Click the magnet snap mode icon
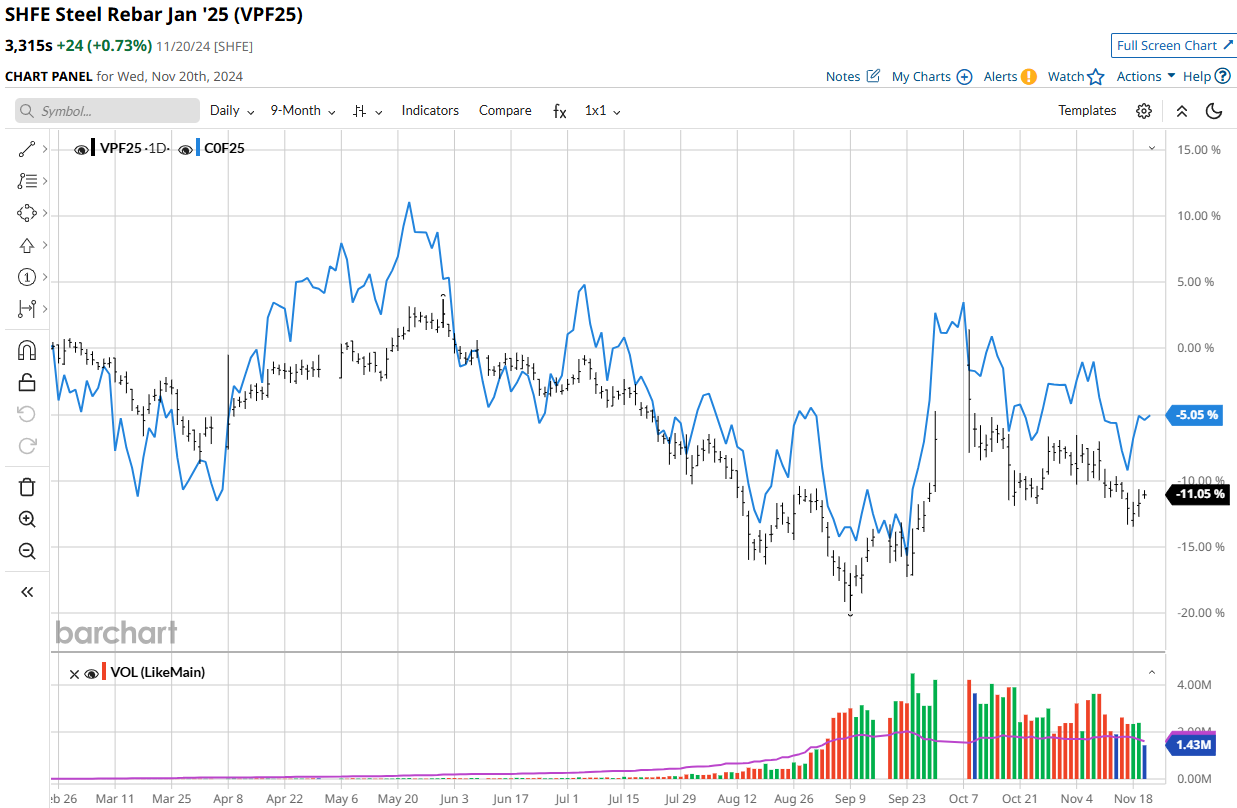1237x808 pixels. [27, 350]
